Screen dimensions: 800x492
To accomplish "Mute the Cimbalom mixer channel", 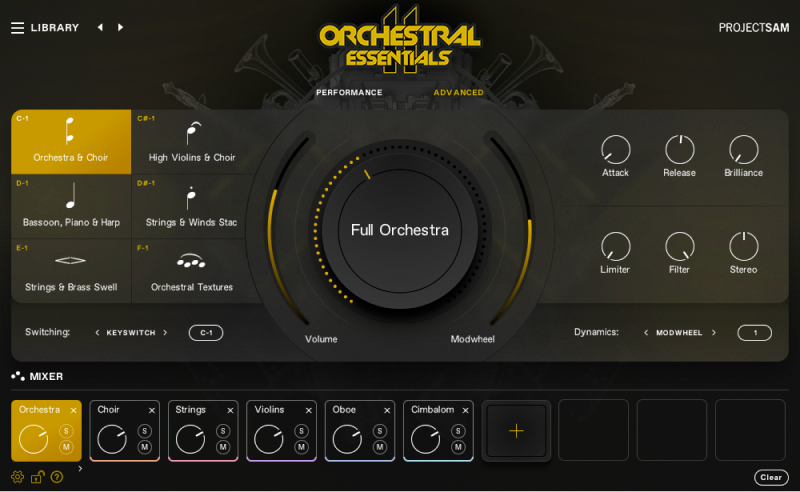I will (x=458, y=447).
